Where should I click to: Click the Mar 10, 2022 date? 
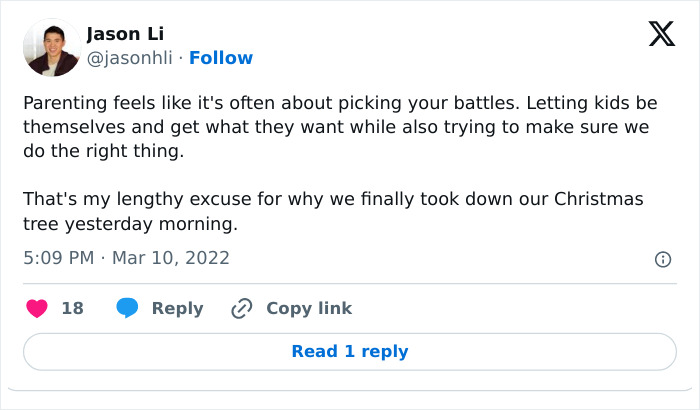point(170,258)
